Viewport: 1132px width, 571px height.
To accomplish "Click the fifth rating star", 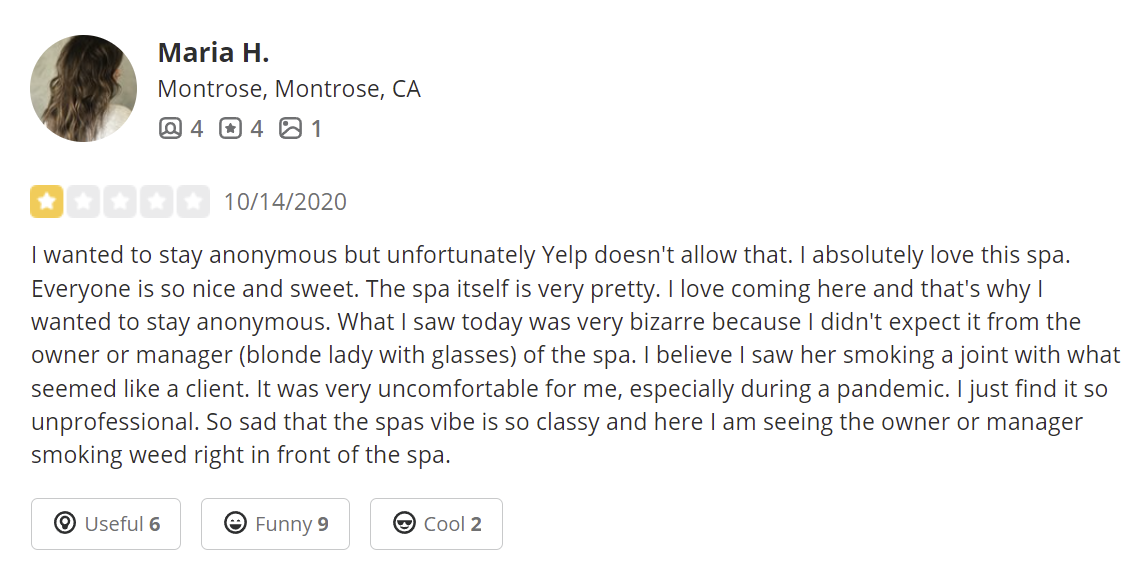I will point(193,202).
